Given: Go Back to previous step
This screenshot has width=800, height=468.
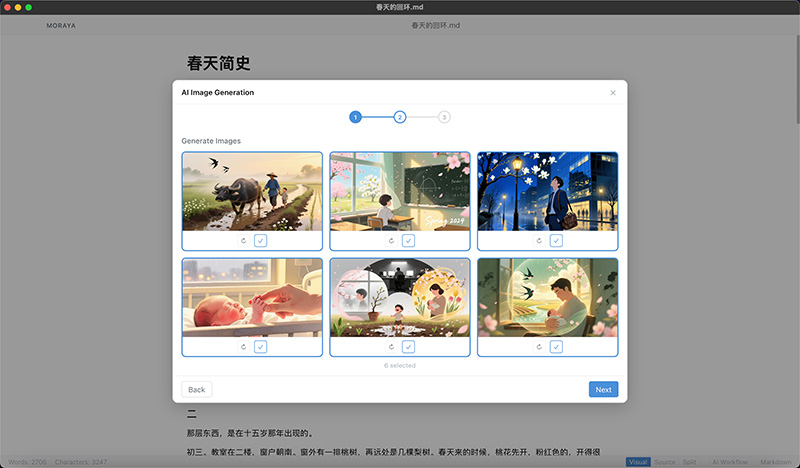Looking at the screenshot, I should click(197, 389).
